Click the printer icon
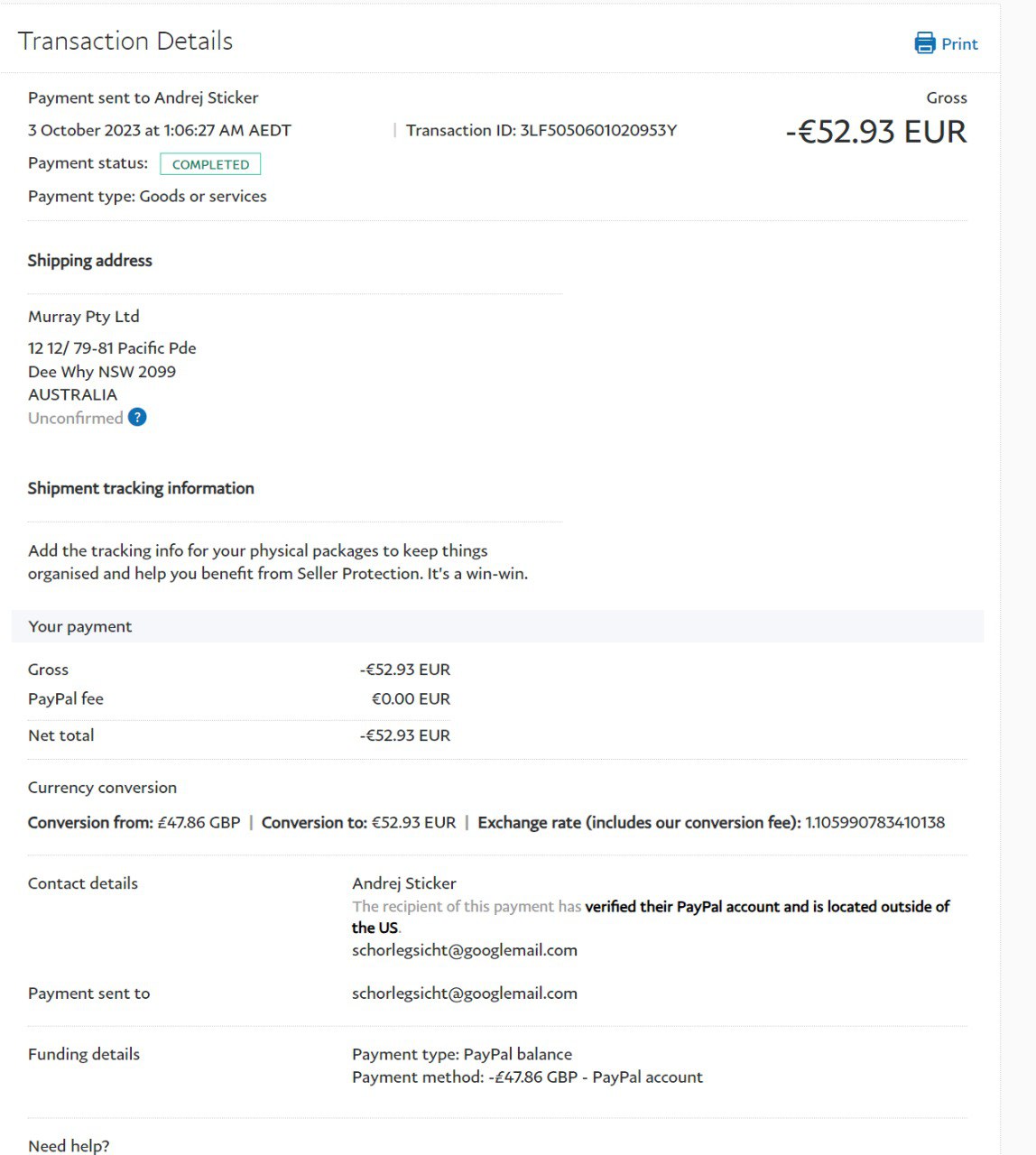 tap(925, 43)
